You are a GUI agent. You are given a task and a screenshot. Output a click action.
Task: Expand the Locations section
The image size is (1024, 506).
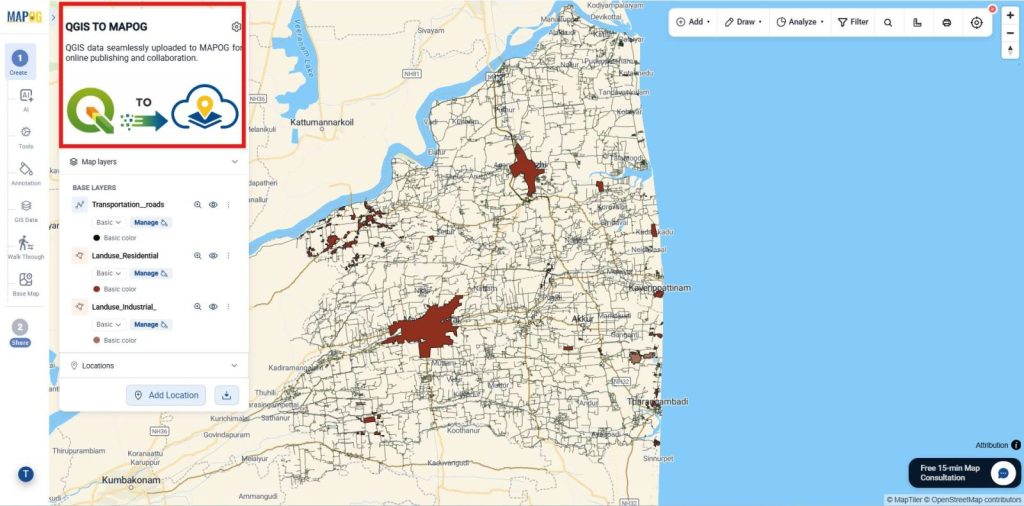point(234,366)
